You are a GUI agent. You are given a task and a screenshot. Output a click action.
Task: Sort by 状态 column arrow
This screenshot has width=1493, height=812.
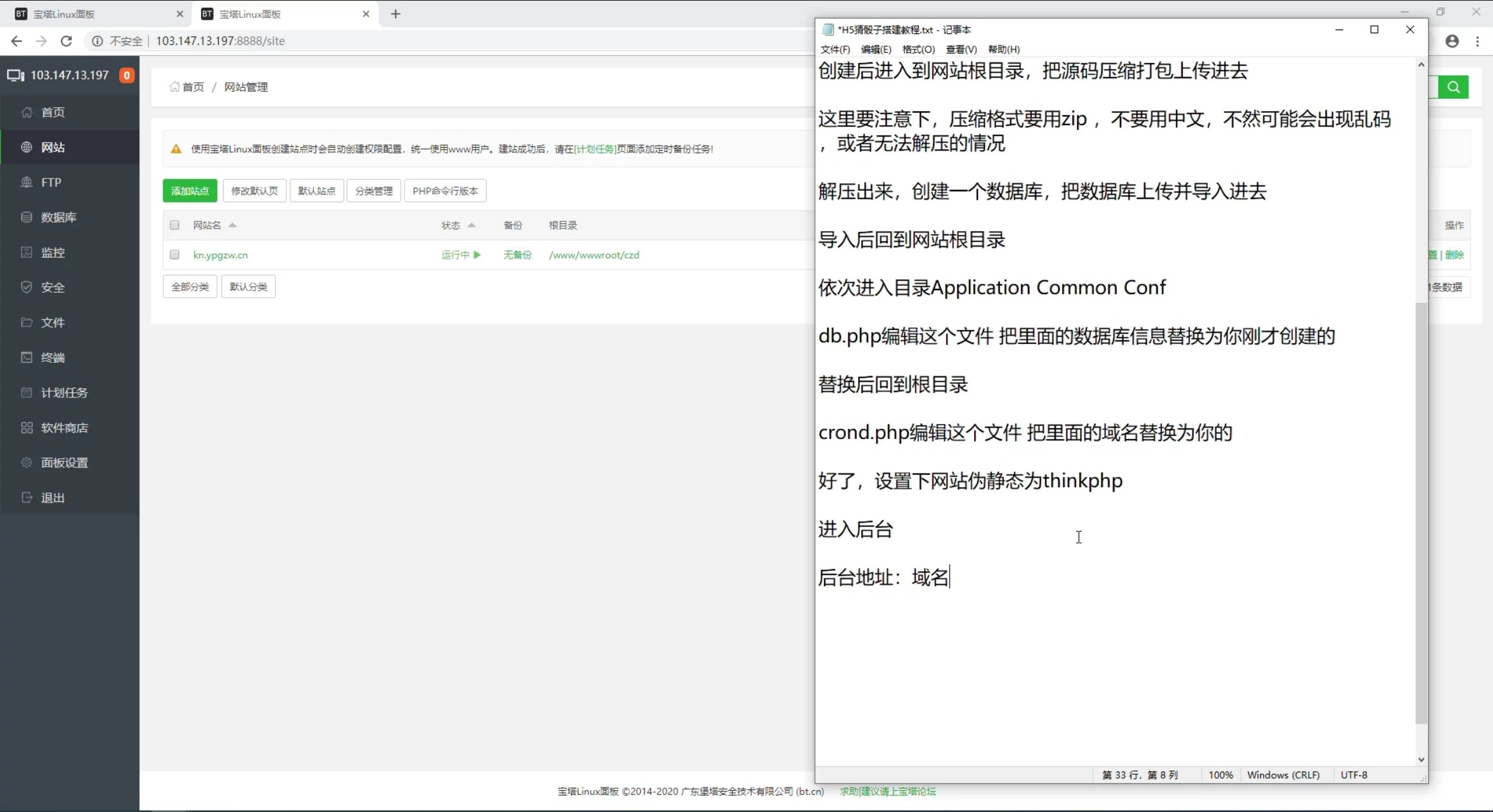(472, 225)
